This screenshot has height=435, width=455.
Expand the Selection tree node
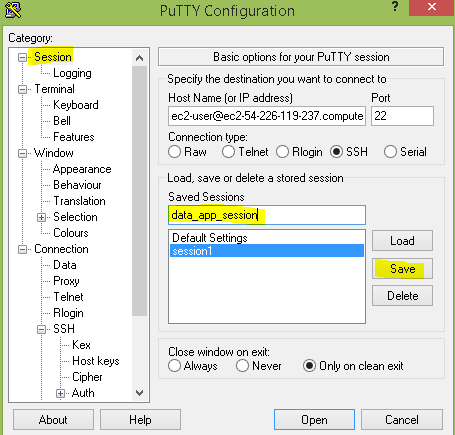(41, 218)
